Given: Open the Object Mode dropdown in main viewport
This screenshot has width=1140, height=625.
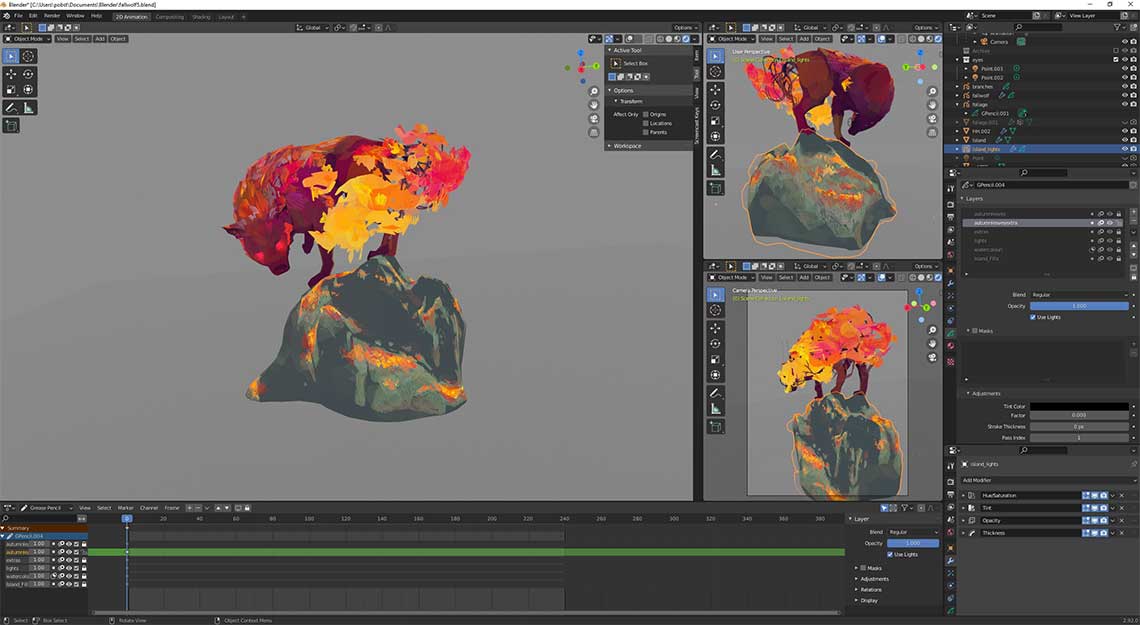Looking at the screenshot, I should [28, 39].
